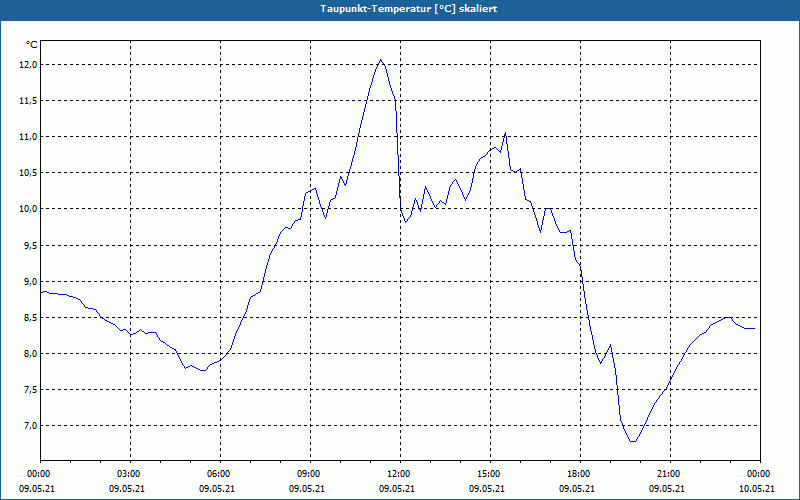Screen dimensions: 800x500
Task: Click the °C unit label
Action: (32, 45)
